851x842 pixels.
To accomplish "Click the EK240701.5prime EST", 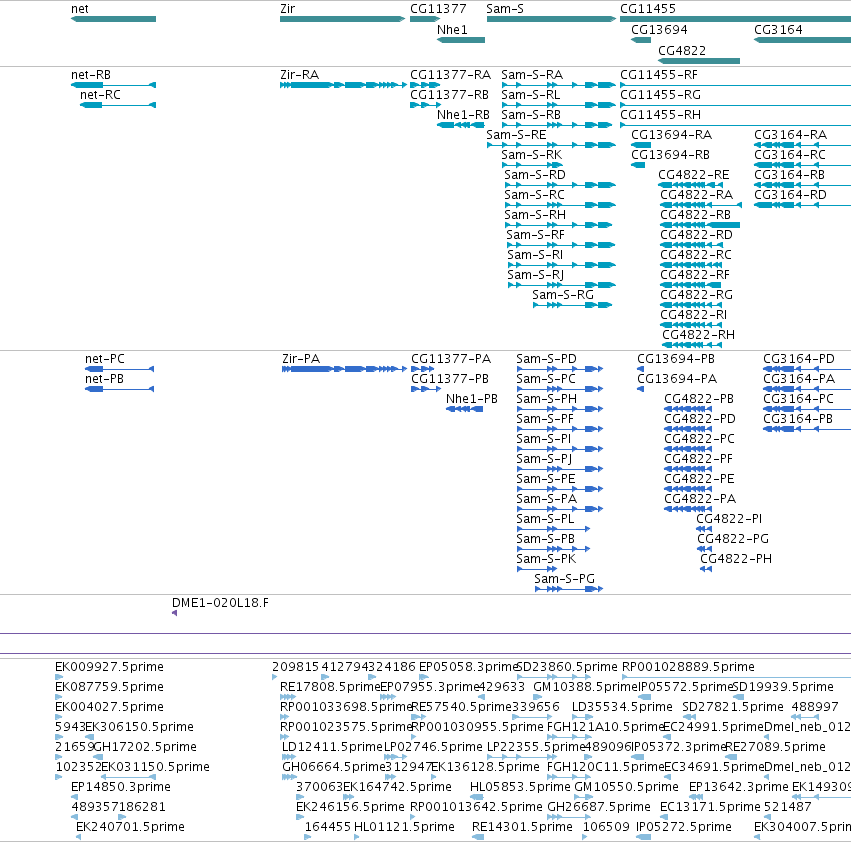I will pyautogui.click(x=79, y=837).
